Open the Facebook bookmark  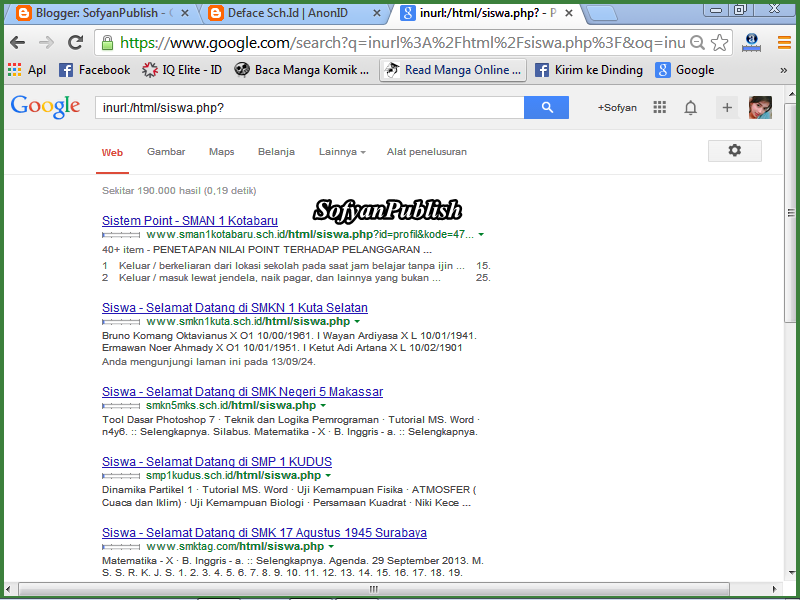pyautogui.click(x=94, y=70)
